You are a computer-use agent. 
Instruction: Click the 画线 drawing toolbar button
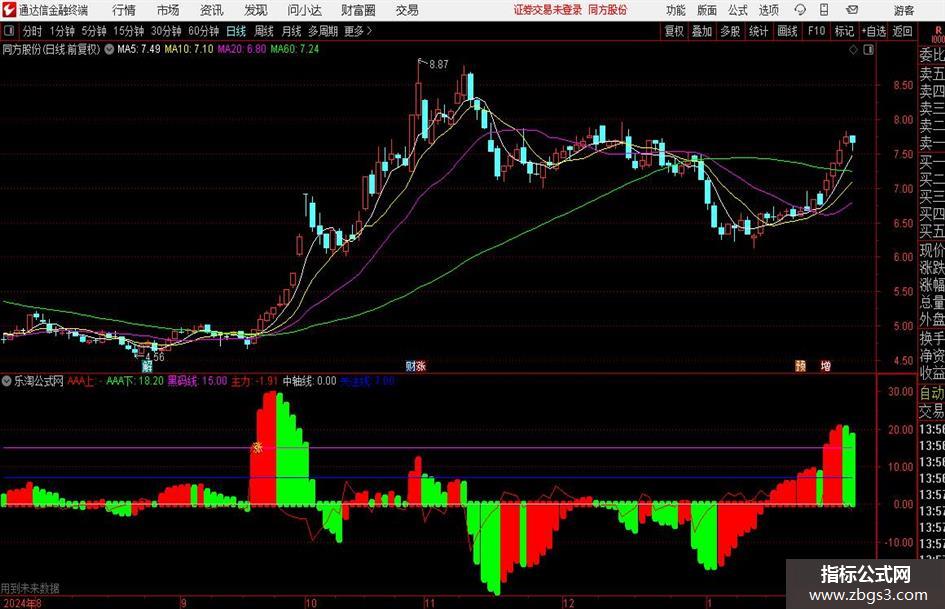pyautogui.click(x=787, y=31)
